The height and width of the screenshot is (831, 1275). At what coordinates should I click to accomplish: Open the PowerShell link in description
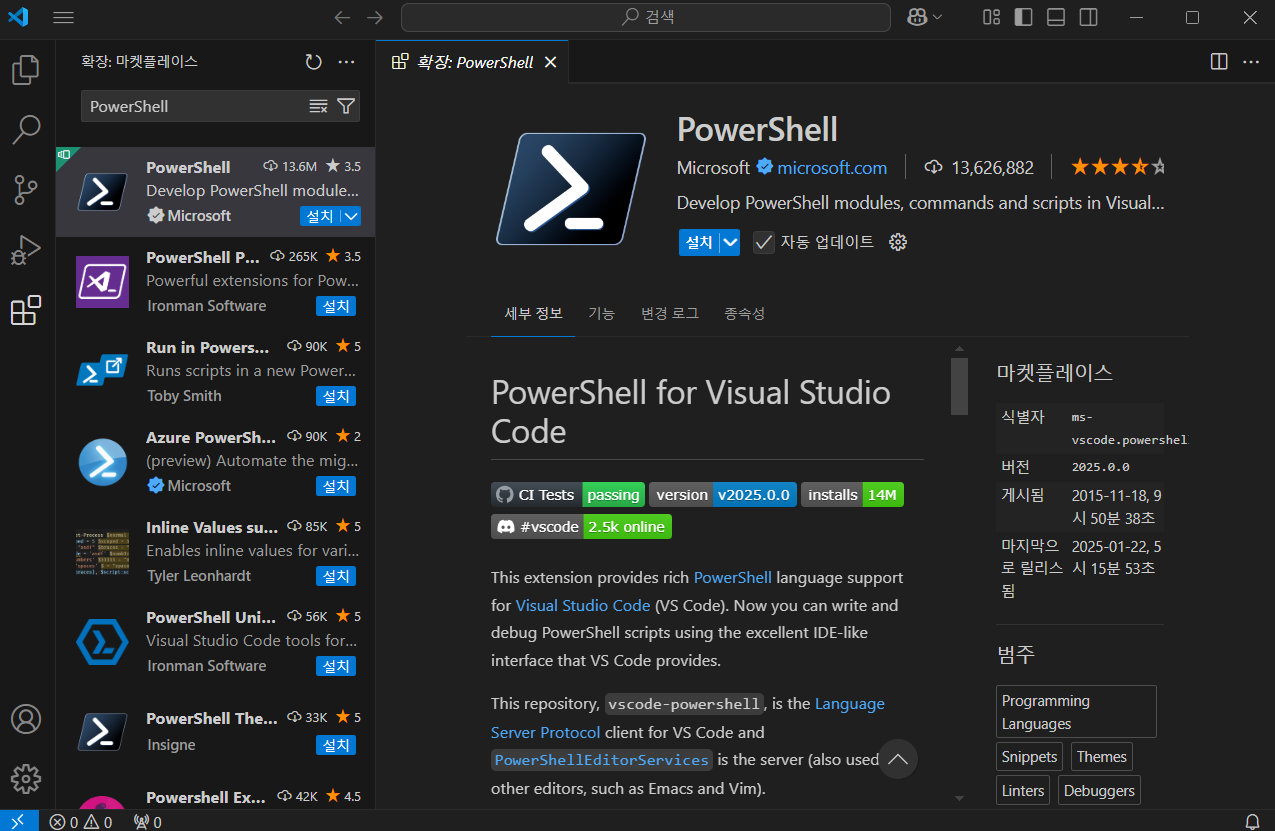tap(732, 577)
